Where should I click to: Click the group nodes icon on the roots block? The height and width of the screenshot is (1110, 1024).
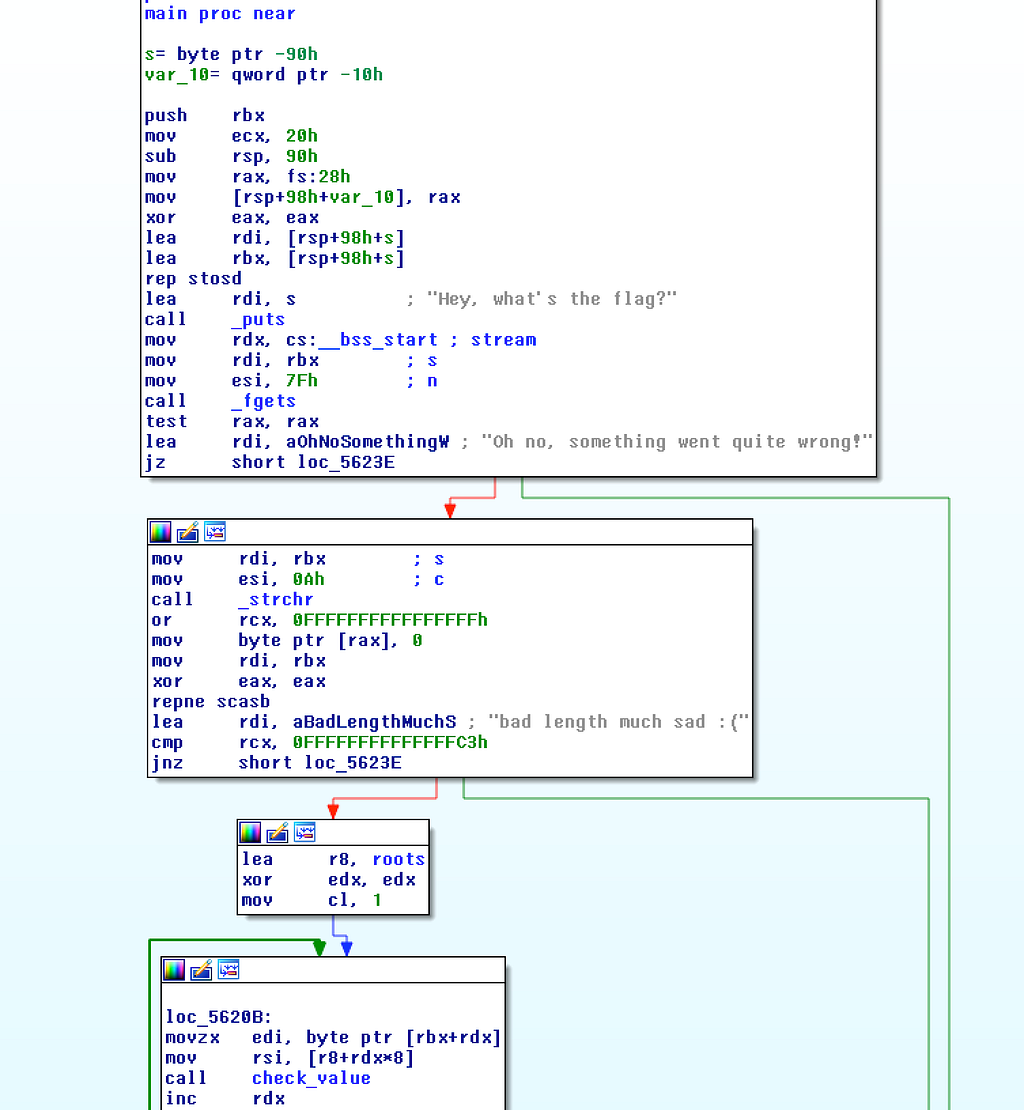(305, 832)
